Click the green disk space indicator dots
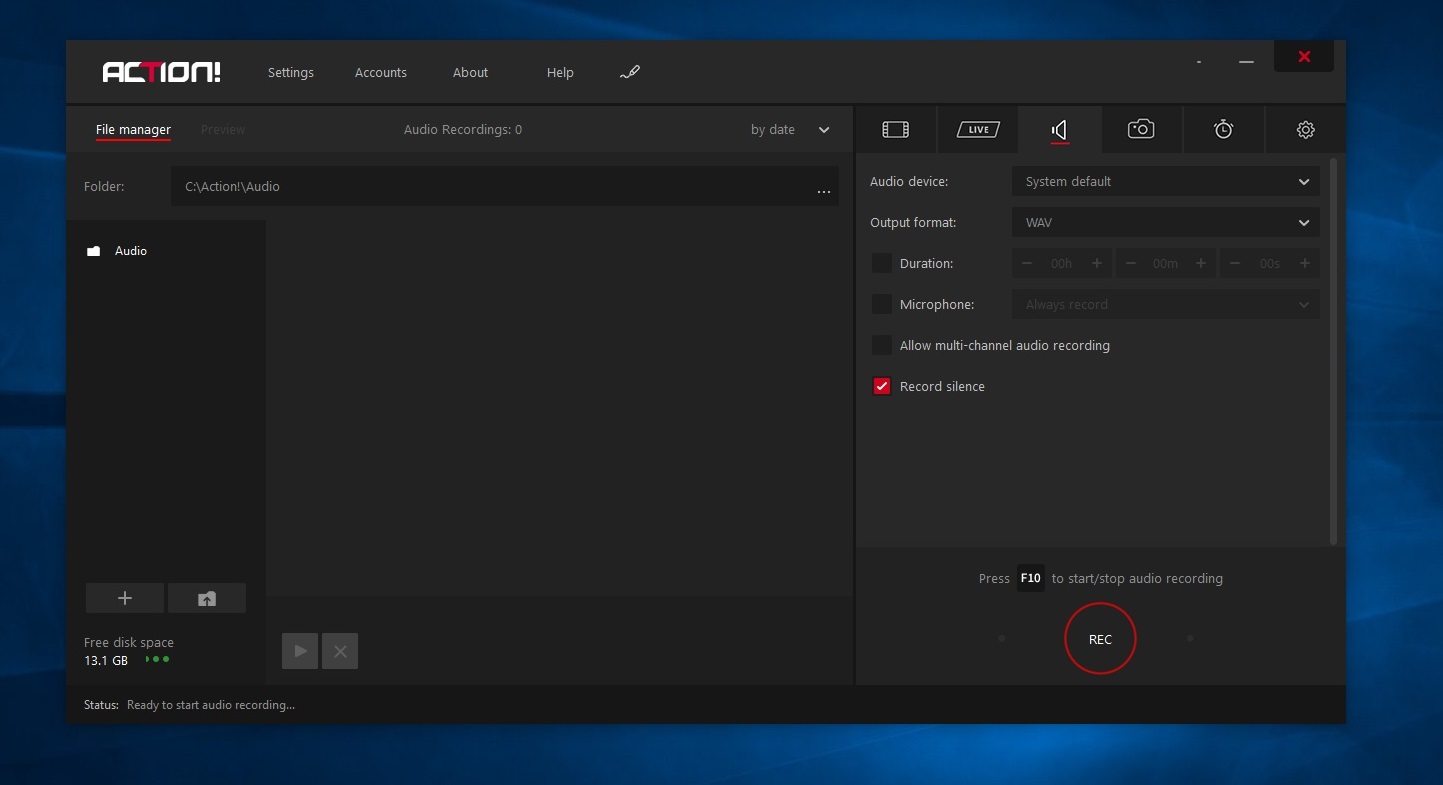This screenshot has width=1443, height=785. [x=157, y=659]
